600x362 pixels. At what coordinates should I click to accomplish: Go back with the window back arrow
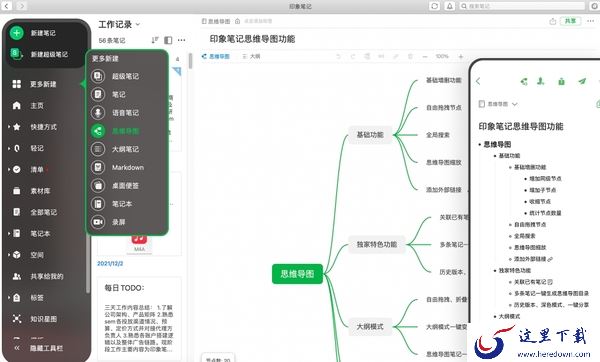coord(7,6)
